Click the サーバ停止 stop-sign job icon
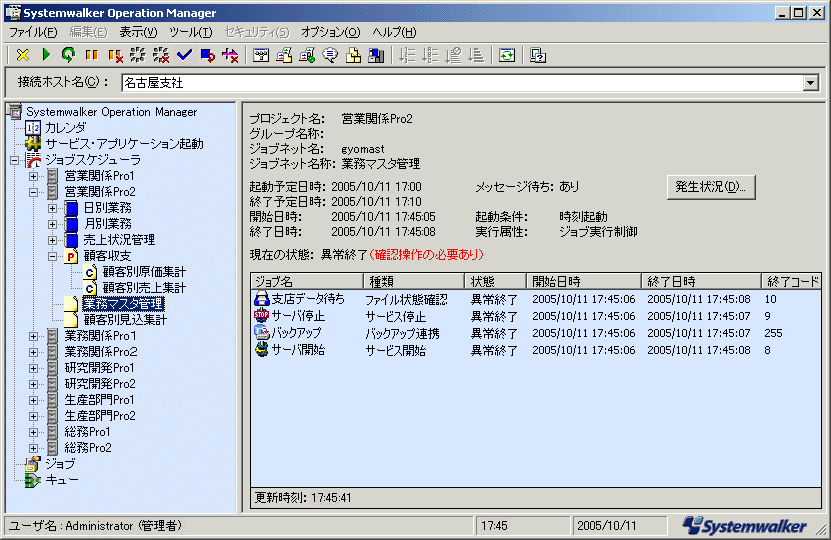The width and height of the screenshot is (831, 540). click(x=262, y=315)
